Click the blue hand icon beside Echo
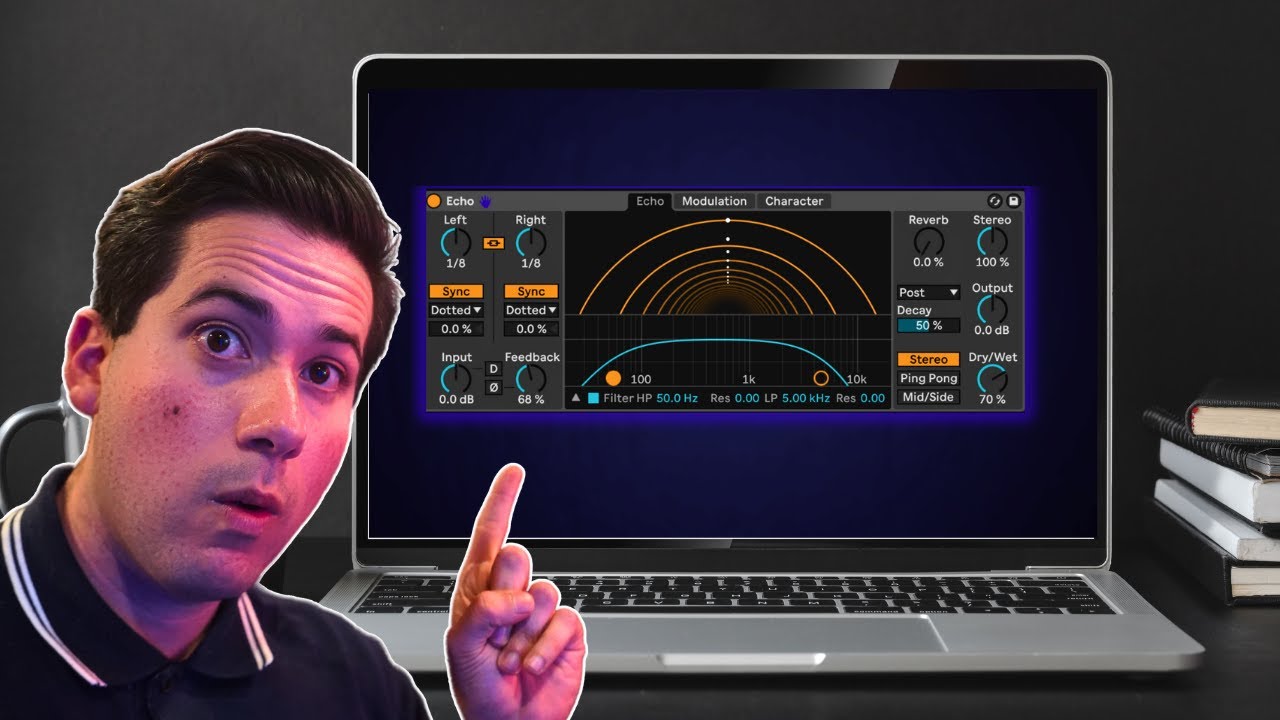Image resolution: width=1280 pixels, height=720 pixels. 485,201
